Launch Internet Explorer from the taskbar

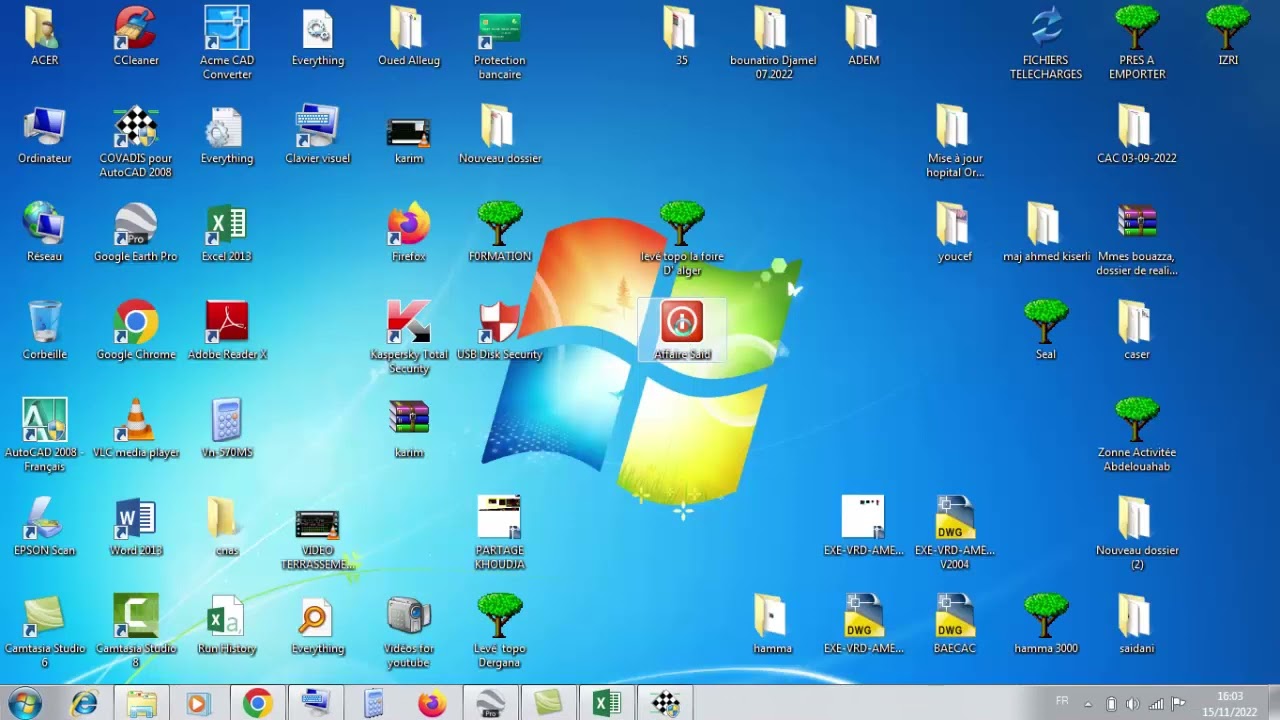[84, 704]
